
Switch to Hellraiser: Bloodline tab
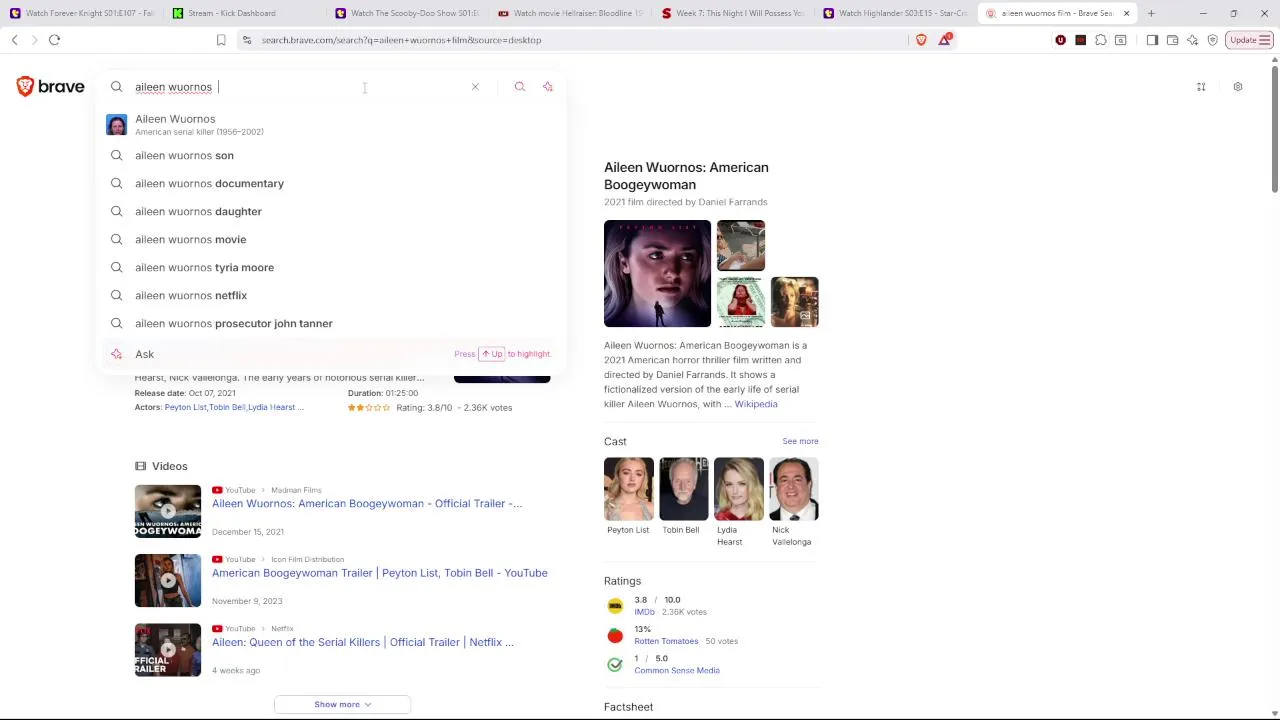(571, 13)
